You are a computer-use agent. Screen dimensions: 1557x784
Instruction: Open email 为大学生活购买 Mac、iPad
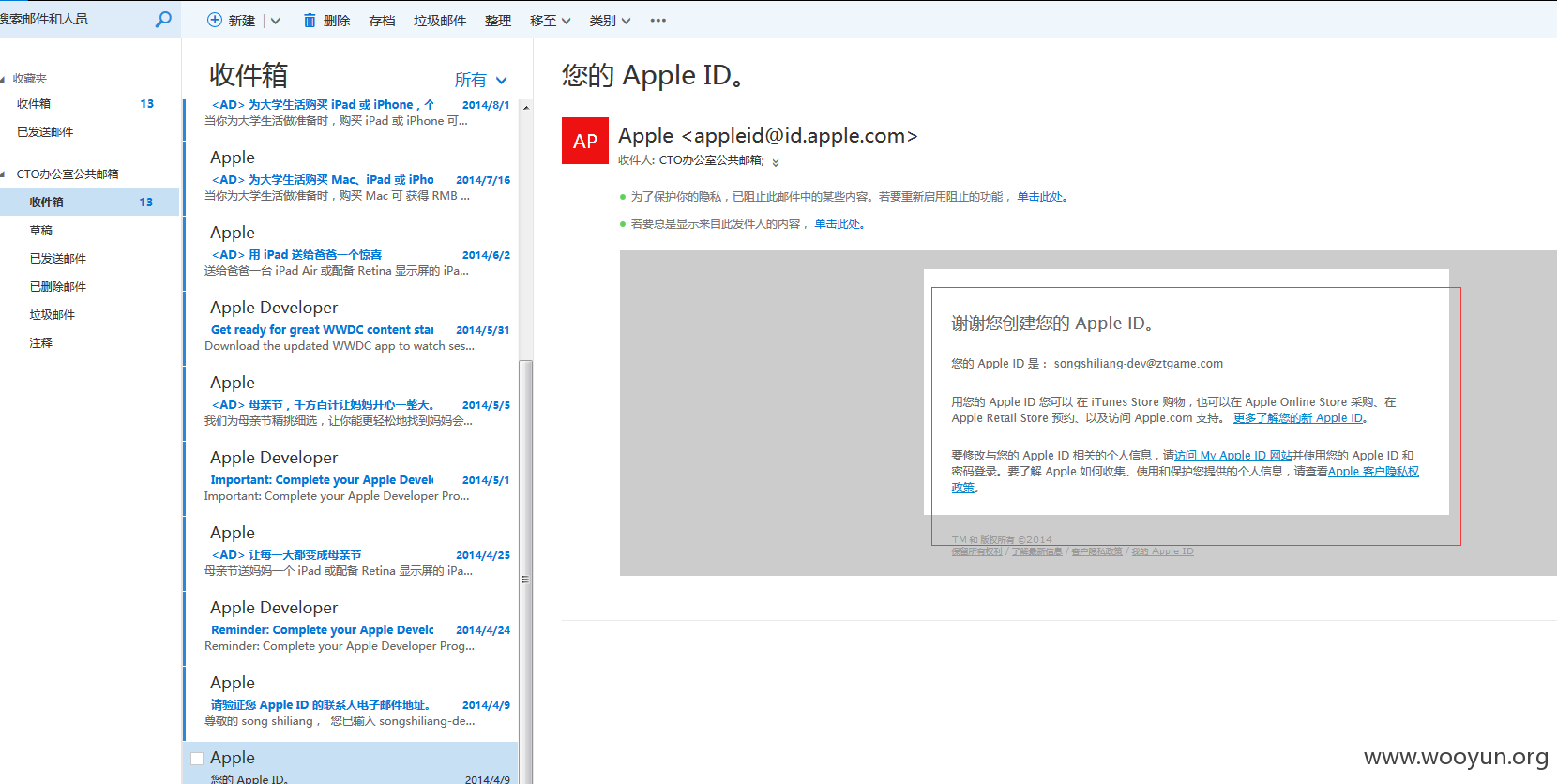(x=352, y=176)
